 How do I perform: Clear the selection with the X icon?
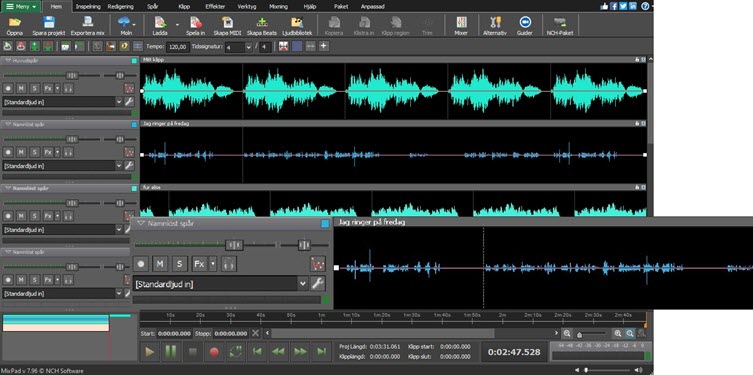coord(255,333)
